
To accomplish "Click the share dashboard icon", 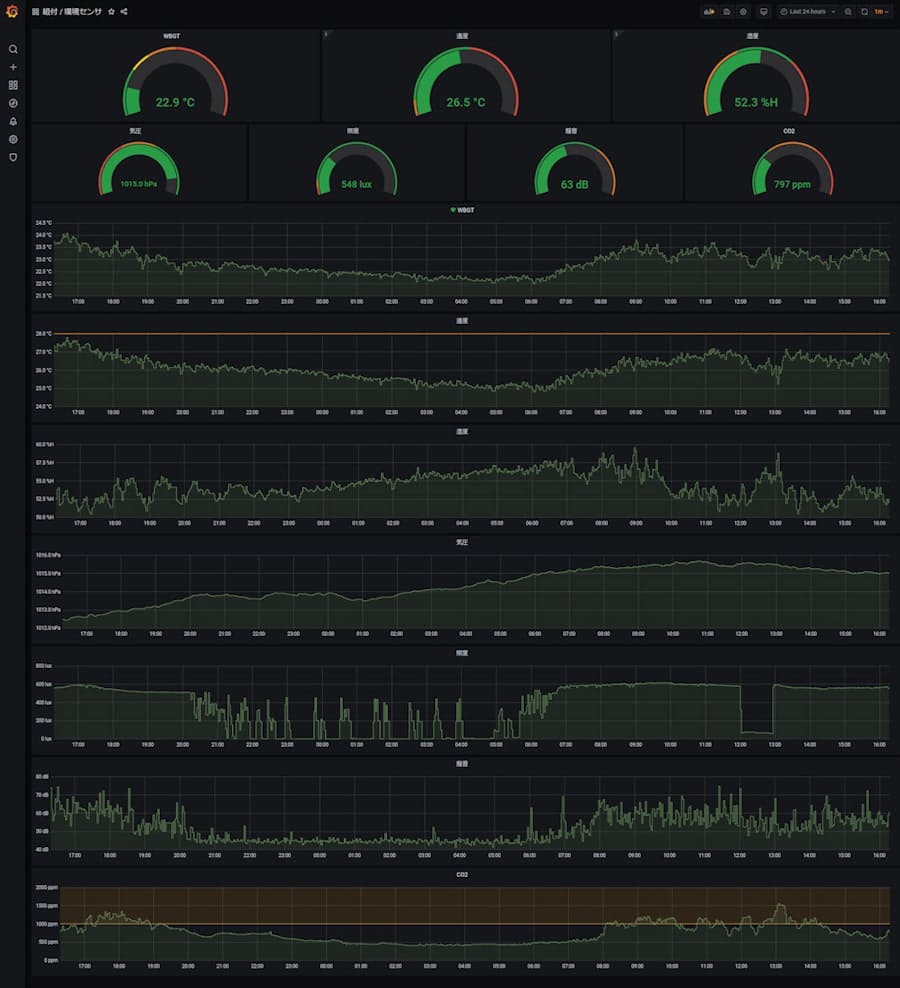I will tap(124, 12).
